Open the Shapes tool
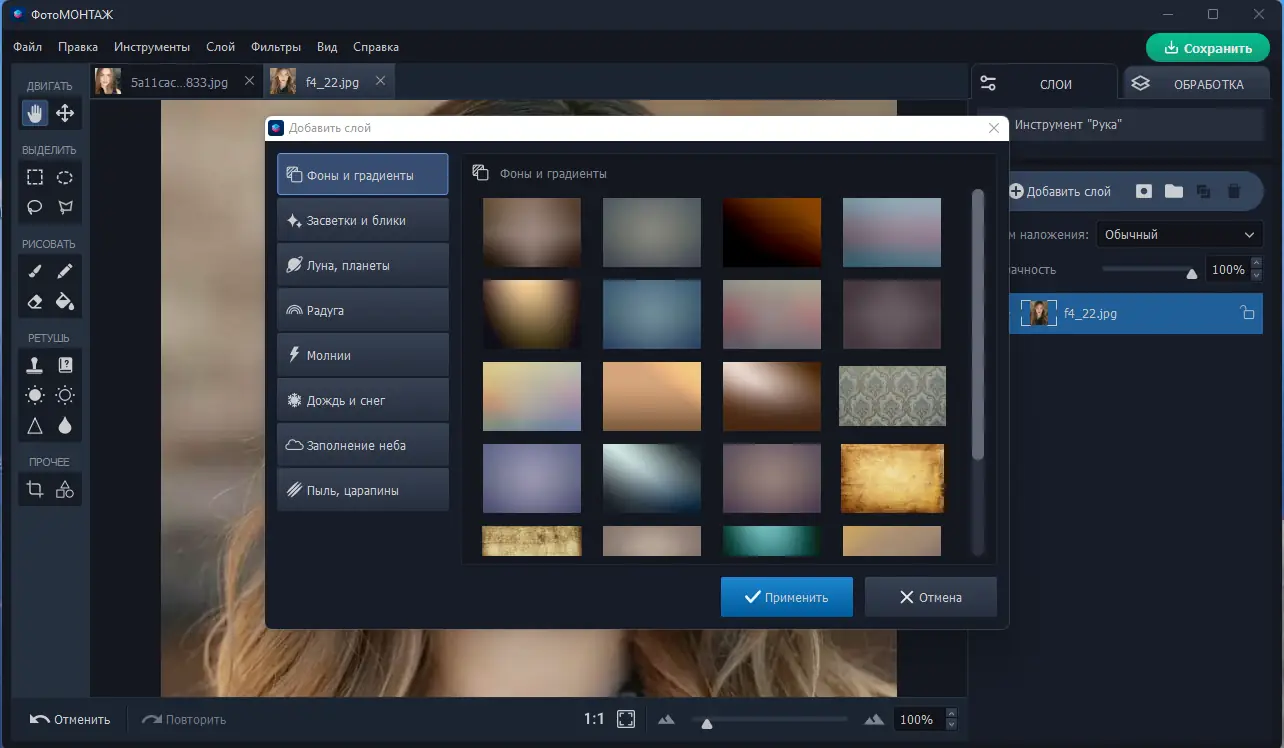This screenshot has height=748, width=1284. 65,489
